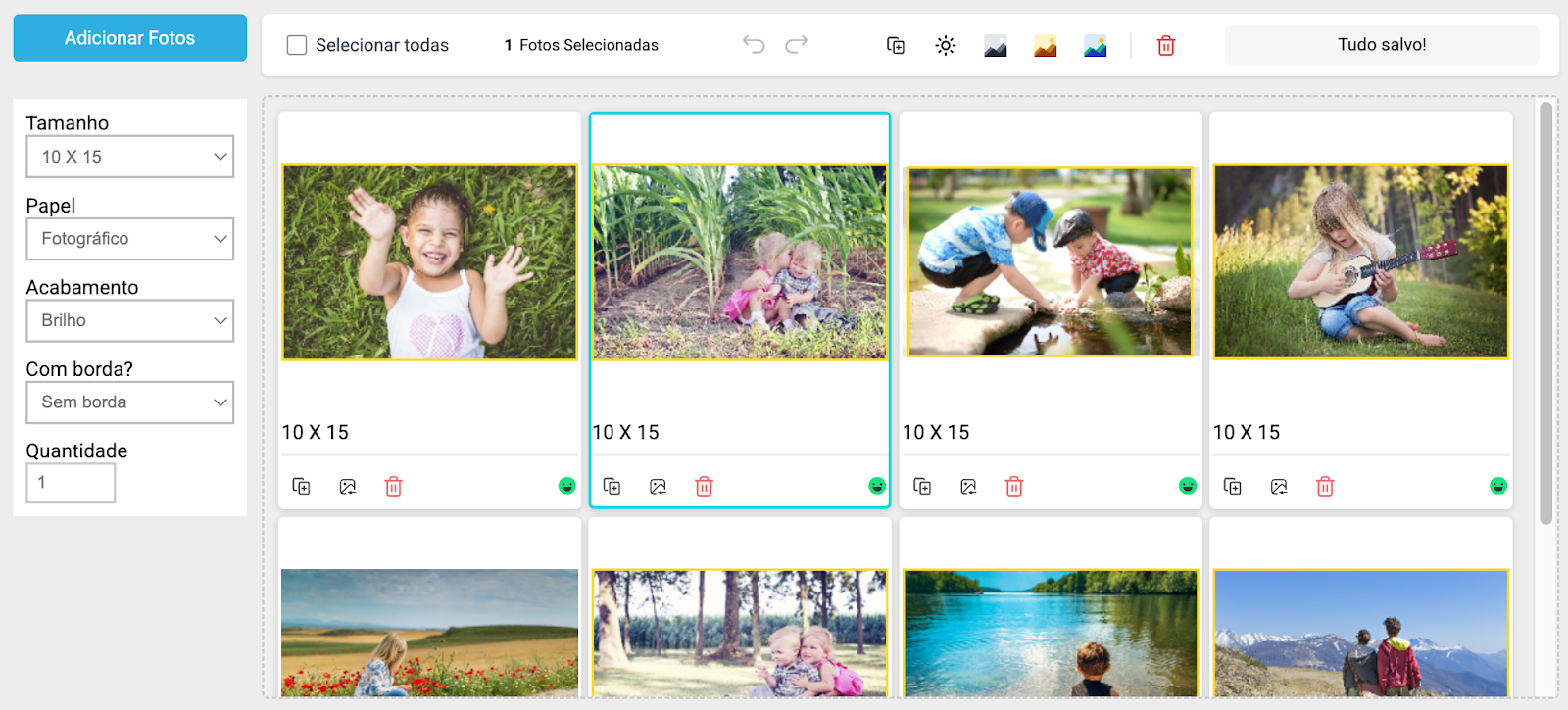Viewport: 1568px width, 710px height.
Task: Click the green quality smiley on two-boys card
Action: tap(1188, 486)
